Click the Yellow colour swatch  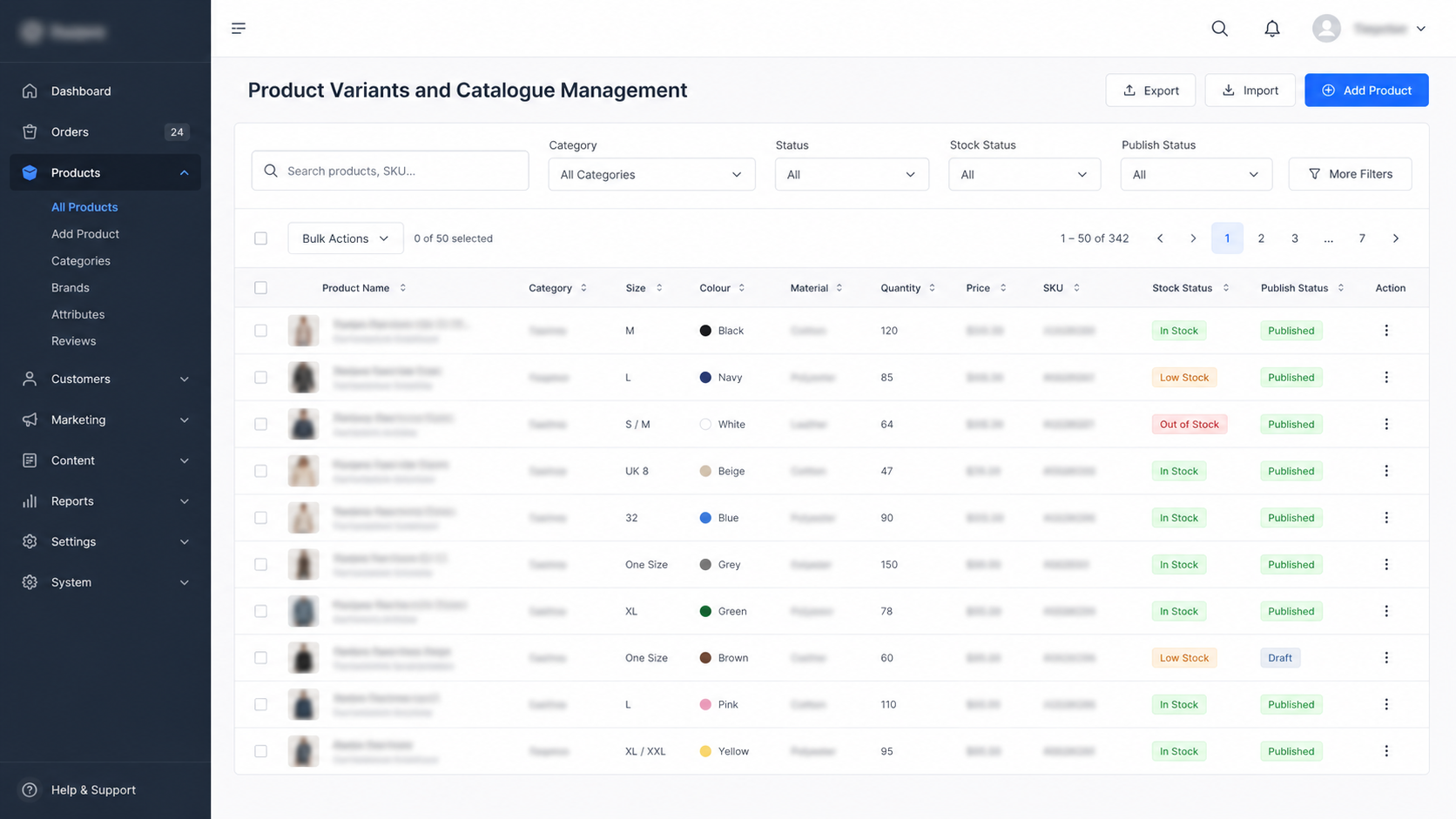tap(705, 751)
